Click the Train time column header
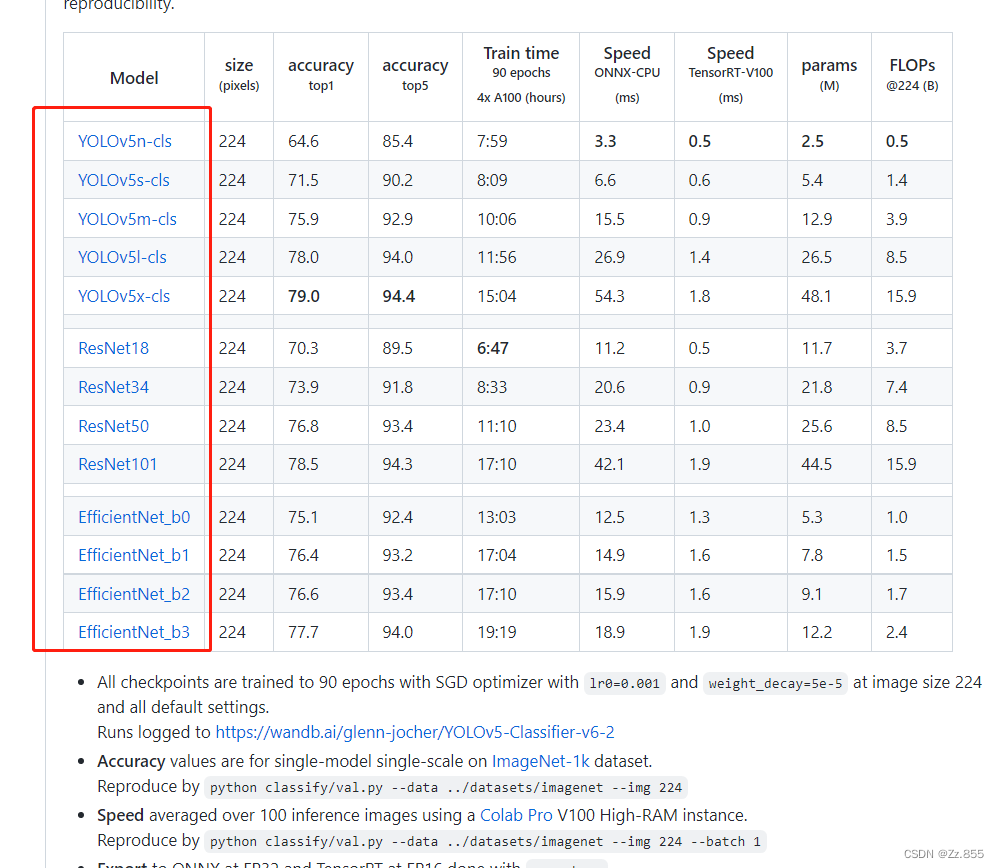This screenshot has width=999, height=868. click(521, 75)
